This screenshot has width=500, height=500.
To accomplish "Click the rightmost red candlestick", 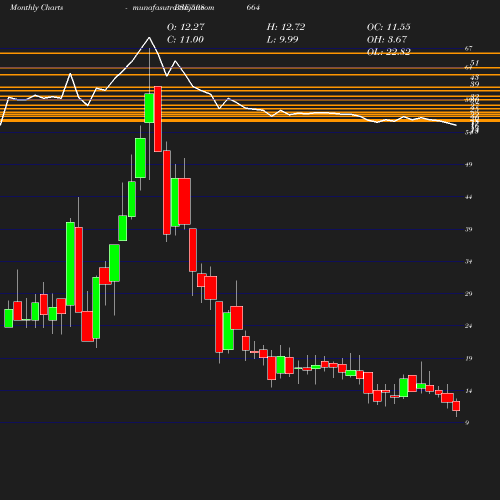I will pyautogui.click(x=456, y=406).
